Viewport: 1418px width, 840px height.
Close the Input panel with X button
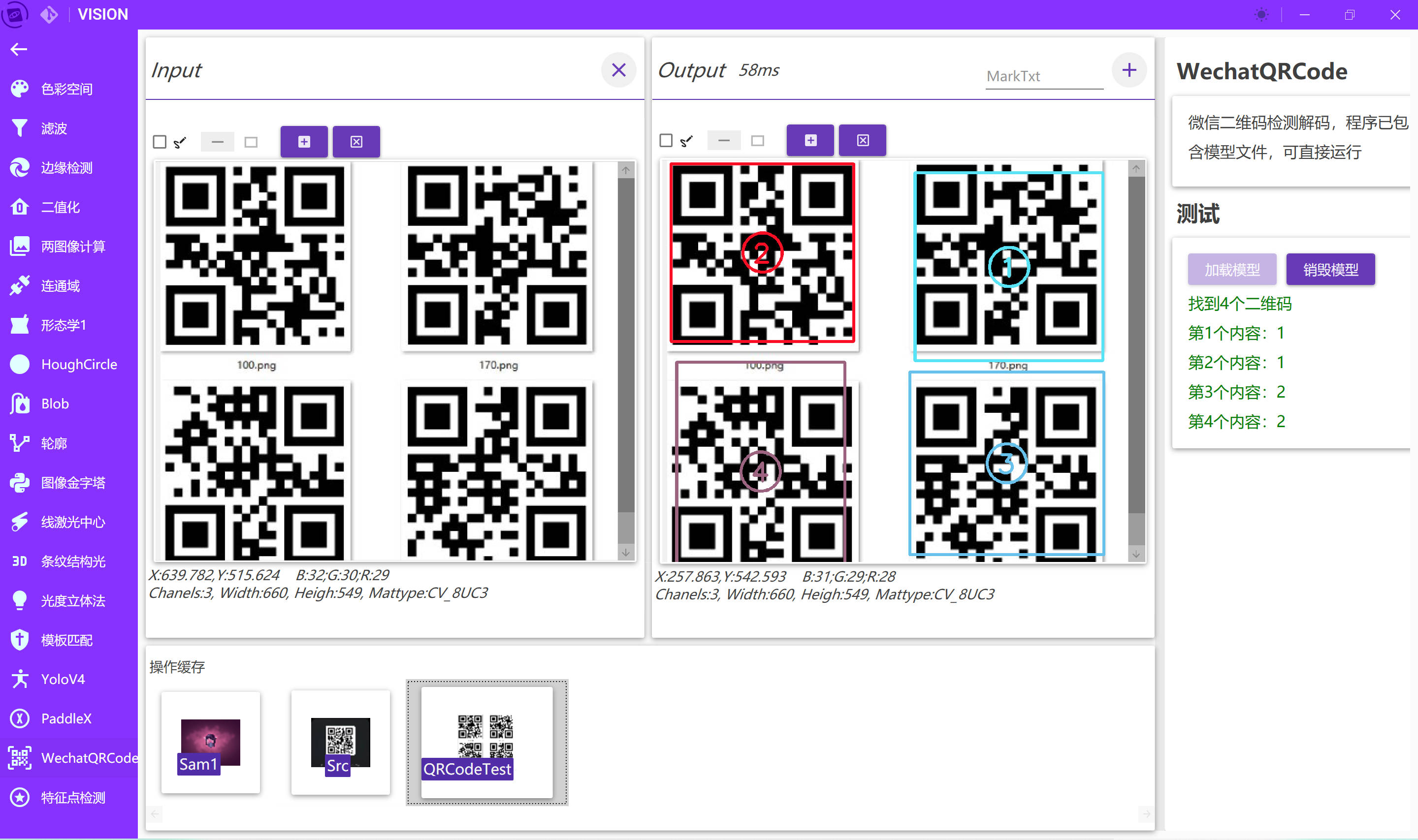(618, 70)
